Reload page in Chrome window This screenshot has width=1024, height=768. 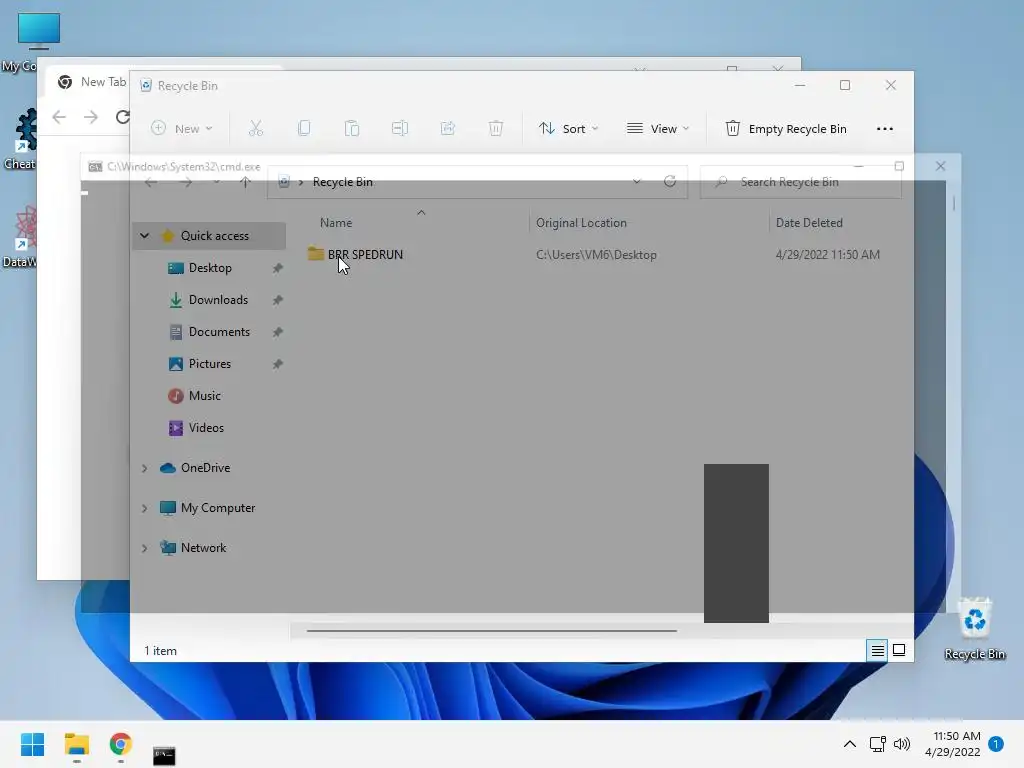click(x=122, y=117)
